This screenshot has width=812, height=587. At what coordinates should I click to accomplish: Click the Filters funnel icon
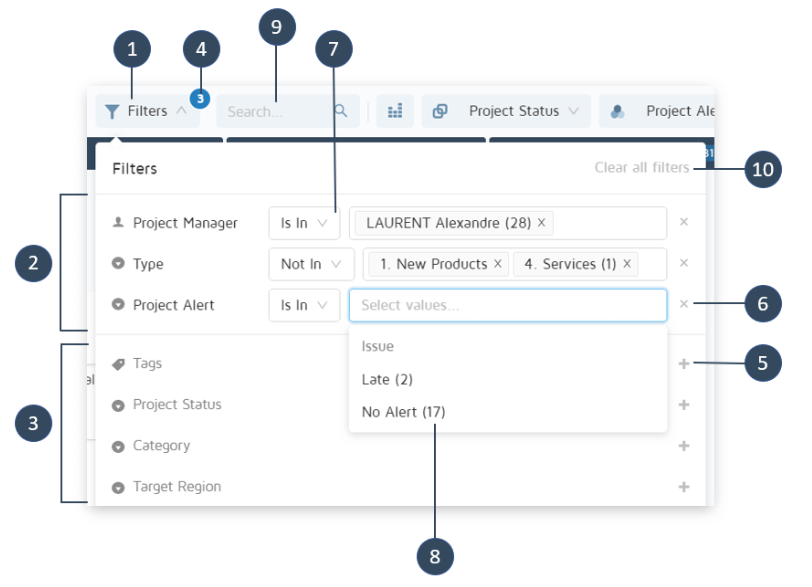click(x=112, y=112)
